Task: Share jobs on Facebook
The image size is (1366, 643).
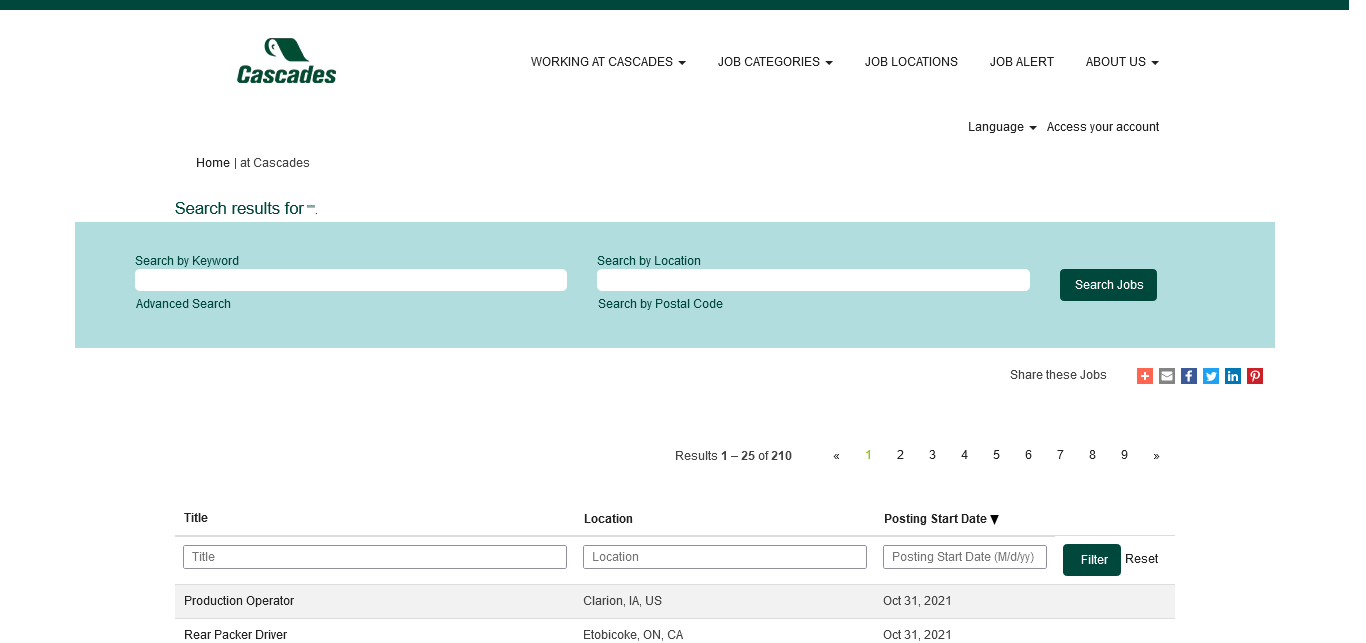Action: [1189, 376]
